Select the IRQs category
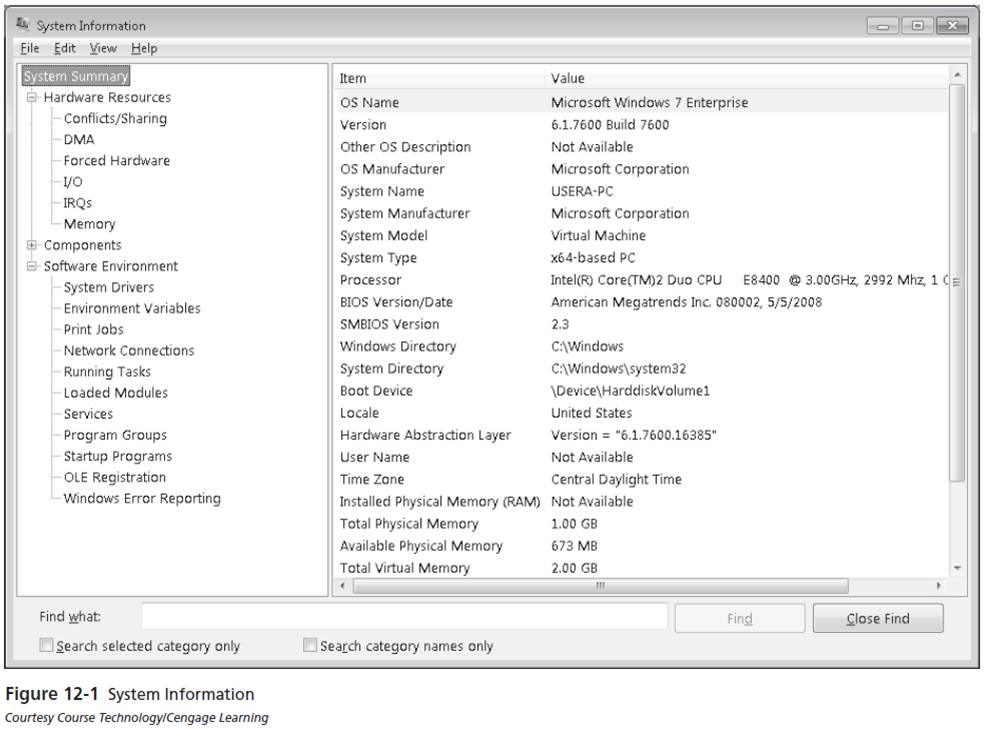The width and height of the screenshot is (984, 729). tap(78, 203)
